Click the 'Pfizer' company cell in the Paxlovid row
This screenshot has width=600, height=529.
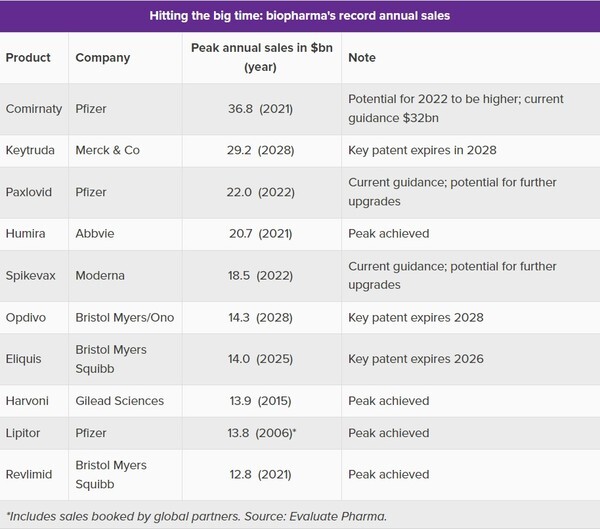pyautogui.click(x=91, y=192)
